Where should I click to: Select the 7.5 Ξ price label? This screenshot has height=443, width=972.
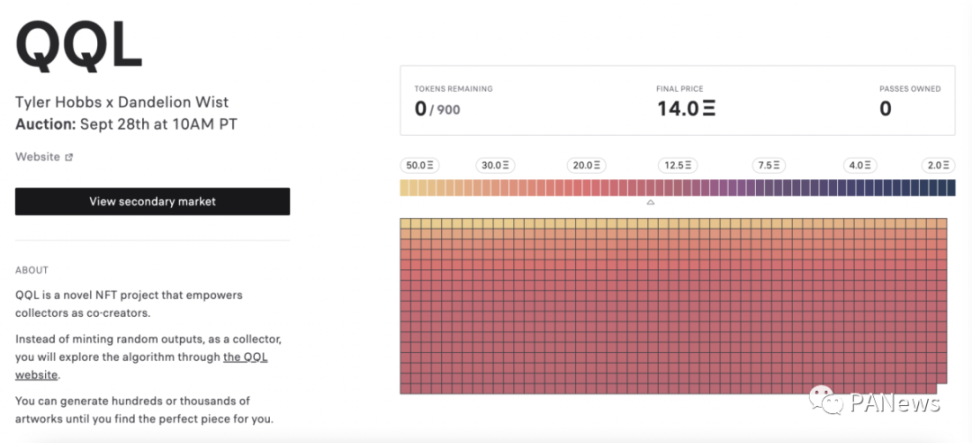(x=769, y=165)
